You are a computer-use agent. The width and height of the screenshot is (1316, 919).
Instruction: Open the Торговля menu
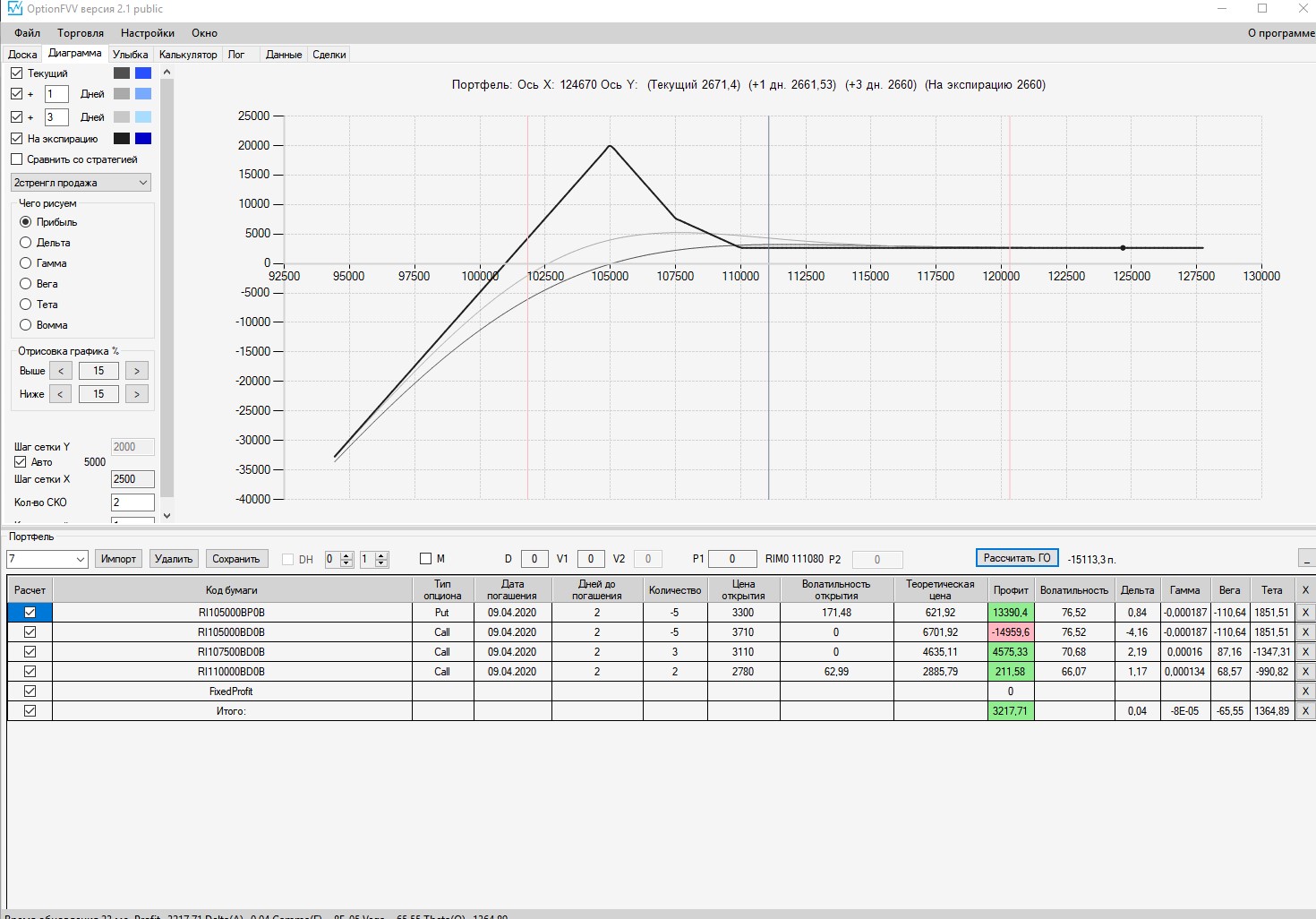81,33
